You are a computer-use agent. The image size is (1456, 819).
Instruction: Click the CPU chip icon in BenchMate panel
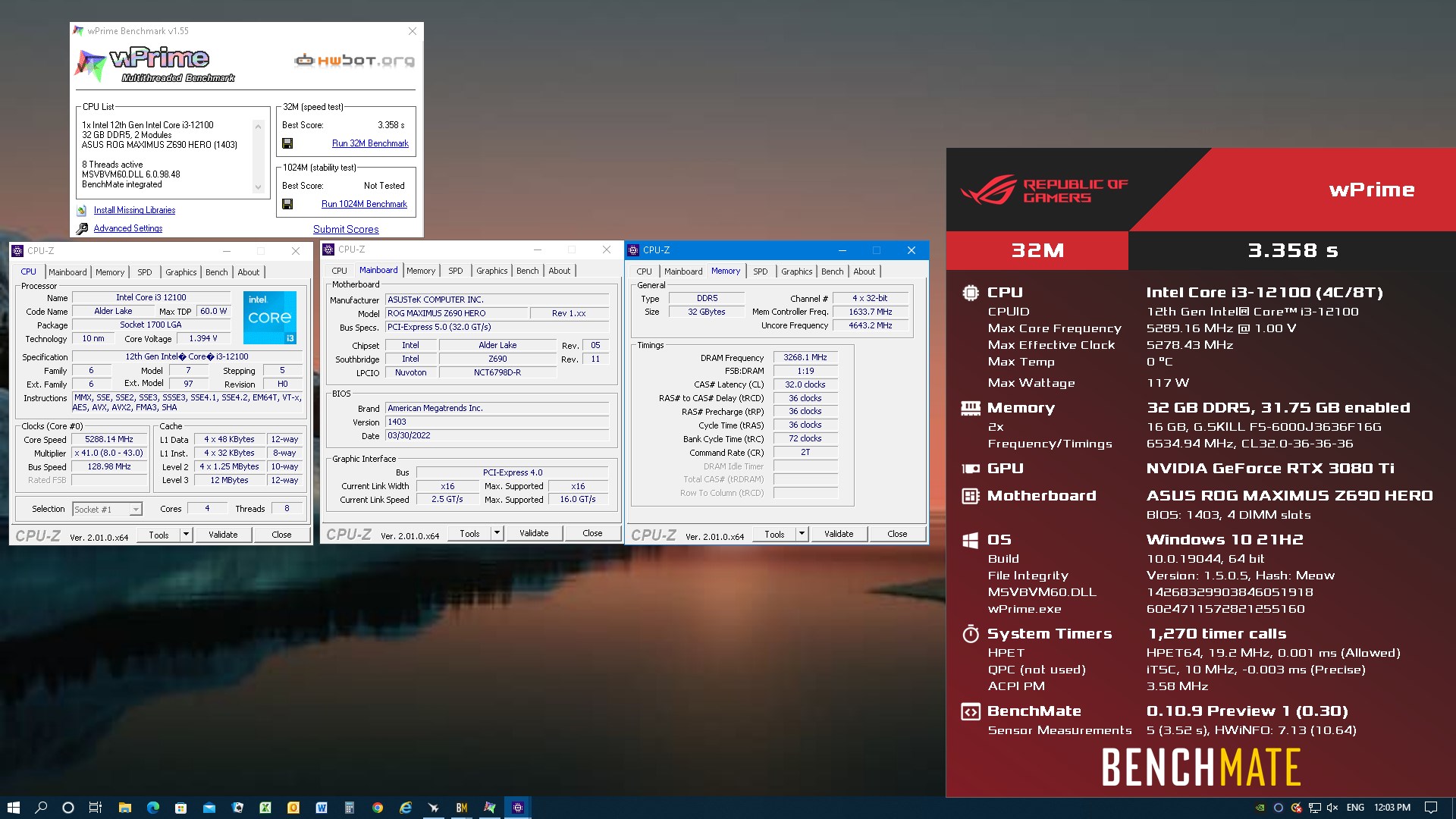pyautogui.click(x=970, y=293)
